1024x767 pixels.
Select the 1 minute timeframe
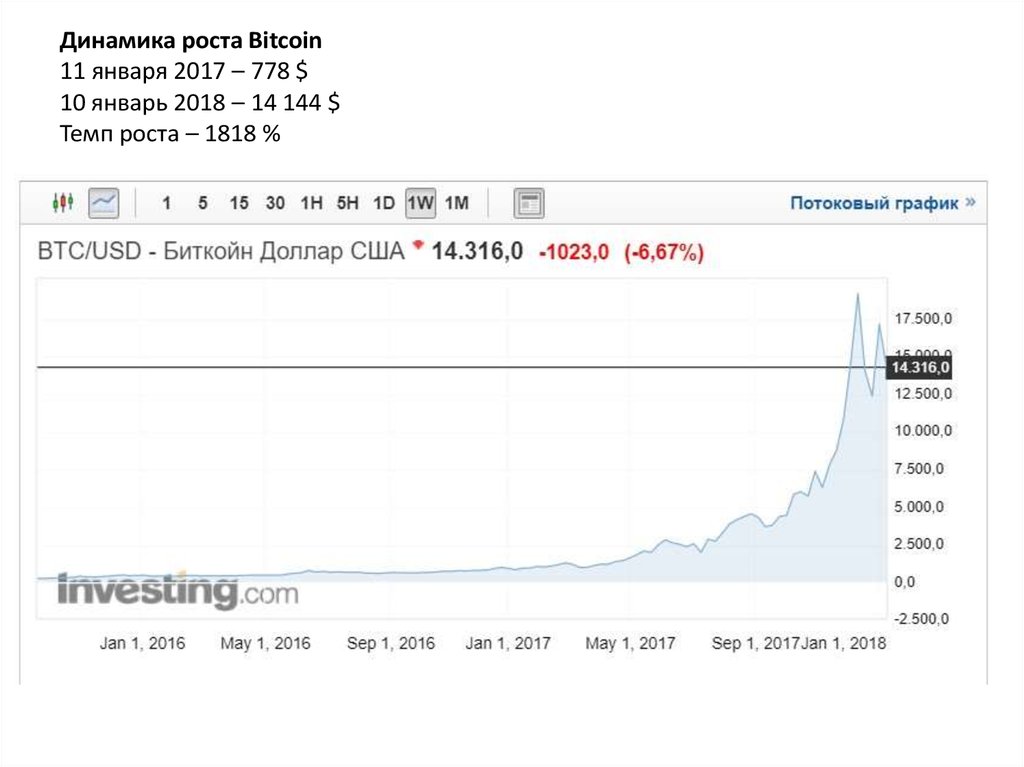pyautogui.click(x=167, y=204)
